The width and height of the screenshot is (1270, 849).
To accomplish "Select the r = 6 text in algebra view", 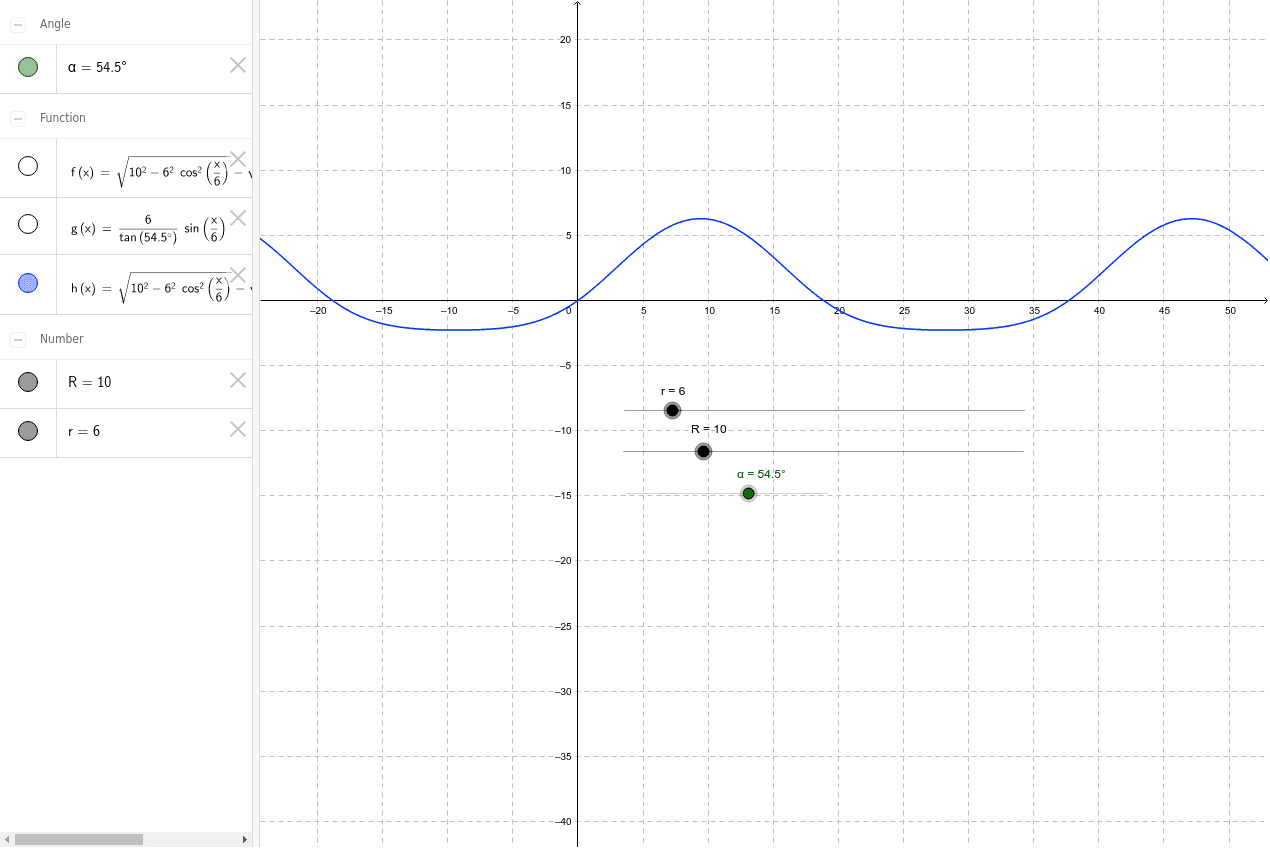I will click(x=84, y=432).
